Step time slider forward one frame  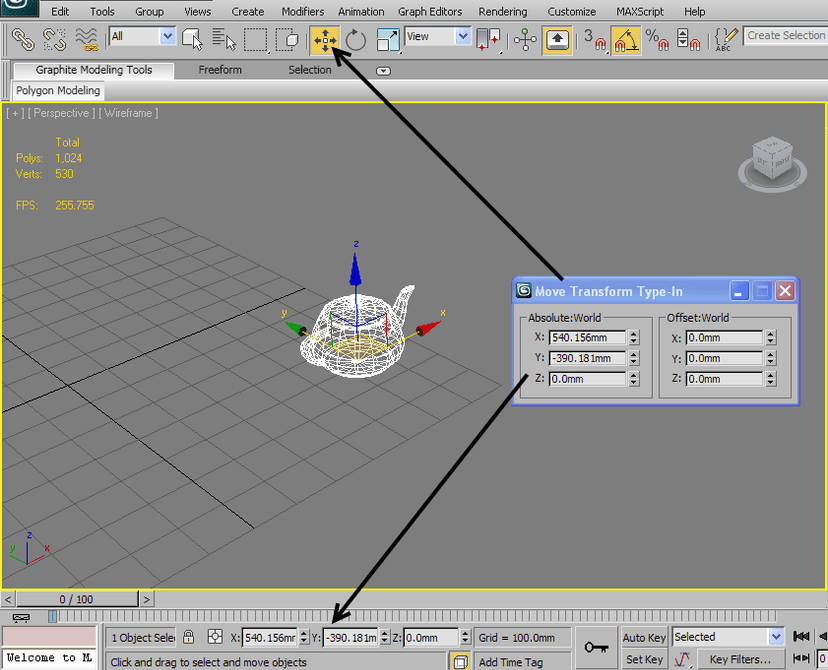tap(147, 599)
